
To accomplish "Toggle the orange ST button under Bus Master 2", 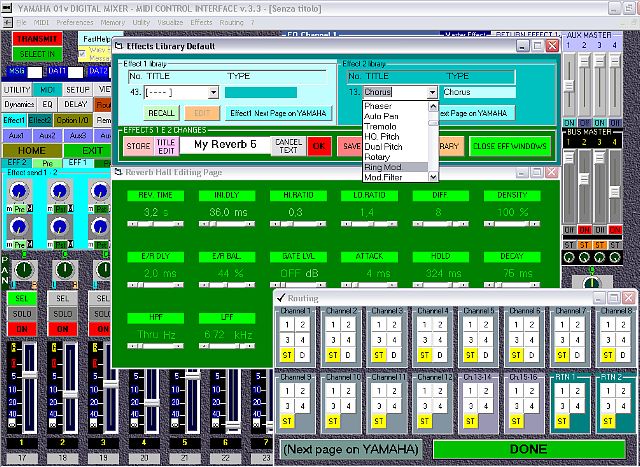I will pyautogui.click(x=584, y=245).
